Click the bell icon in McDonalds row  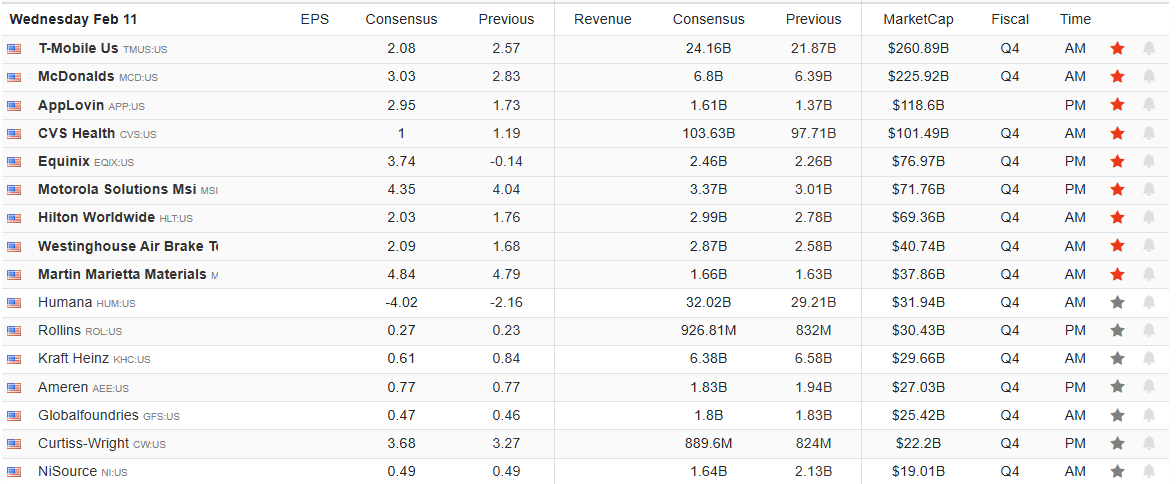pos(1149,76)
